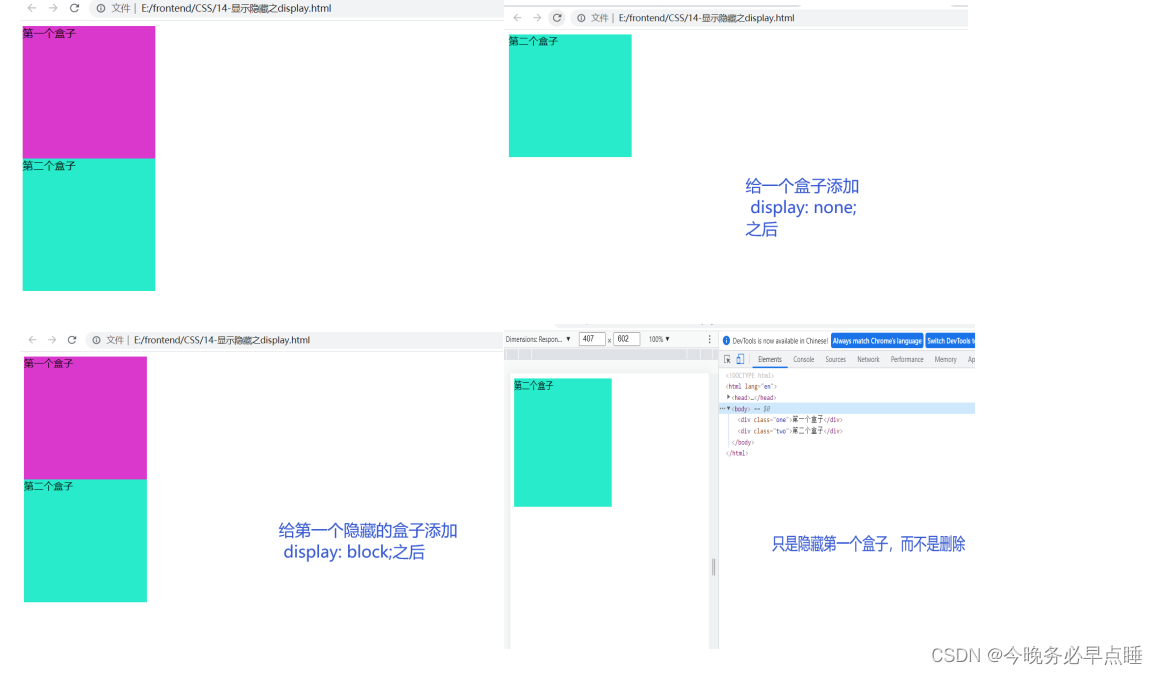
Task: Switch to the Console tab in DevTools
Action: click(x=803, y=359)
